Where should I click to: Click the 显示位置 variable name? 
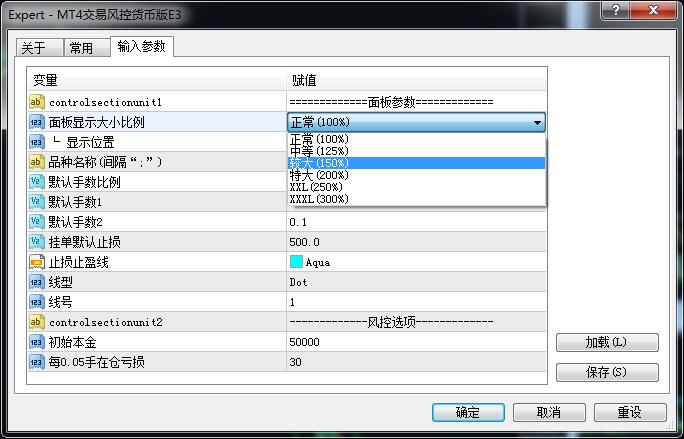(x=90, y=142)
